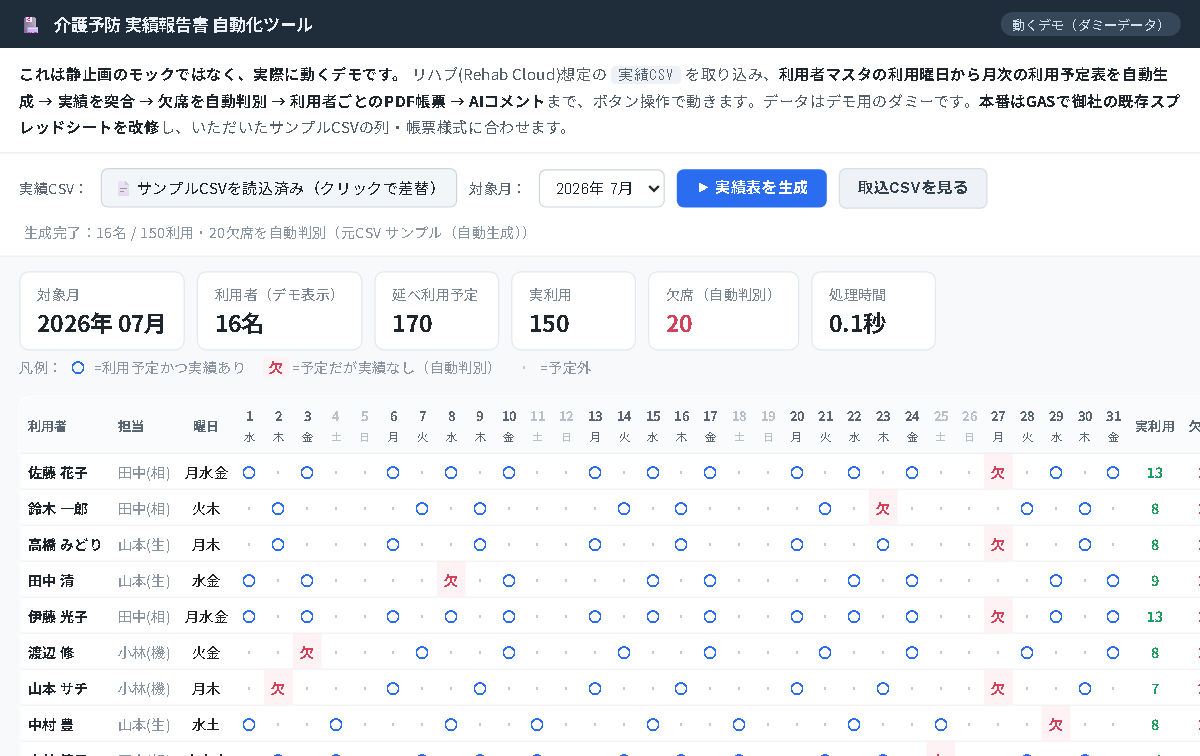1200x756 pixels.
Task: Select the 利用者 16名 stat card
Action: pos(279,311)
